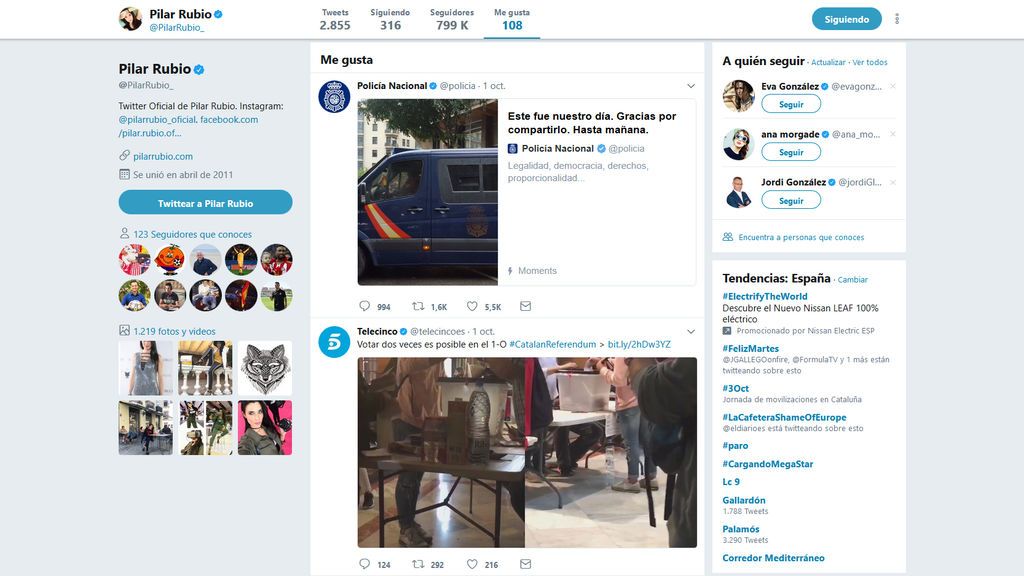Open the wolf illustration media thumbnail
The width and height of the screenshot is (1024, 576).
[x=264, y=368]
